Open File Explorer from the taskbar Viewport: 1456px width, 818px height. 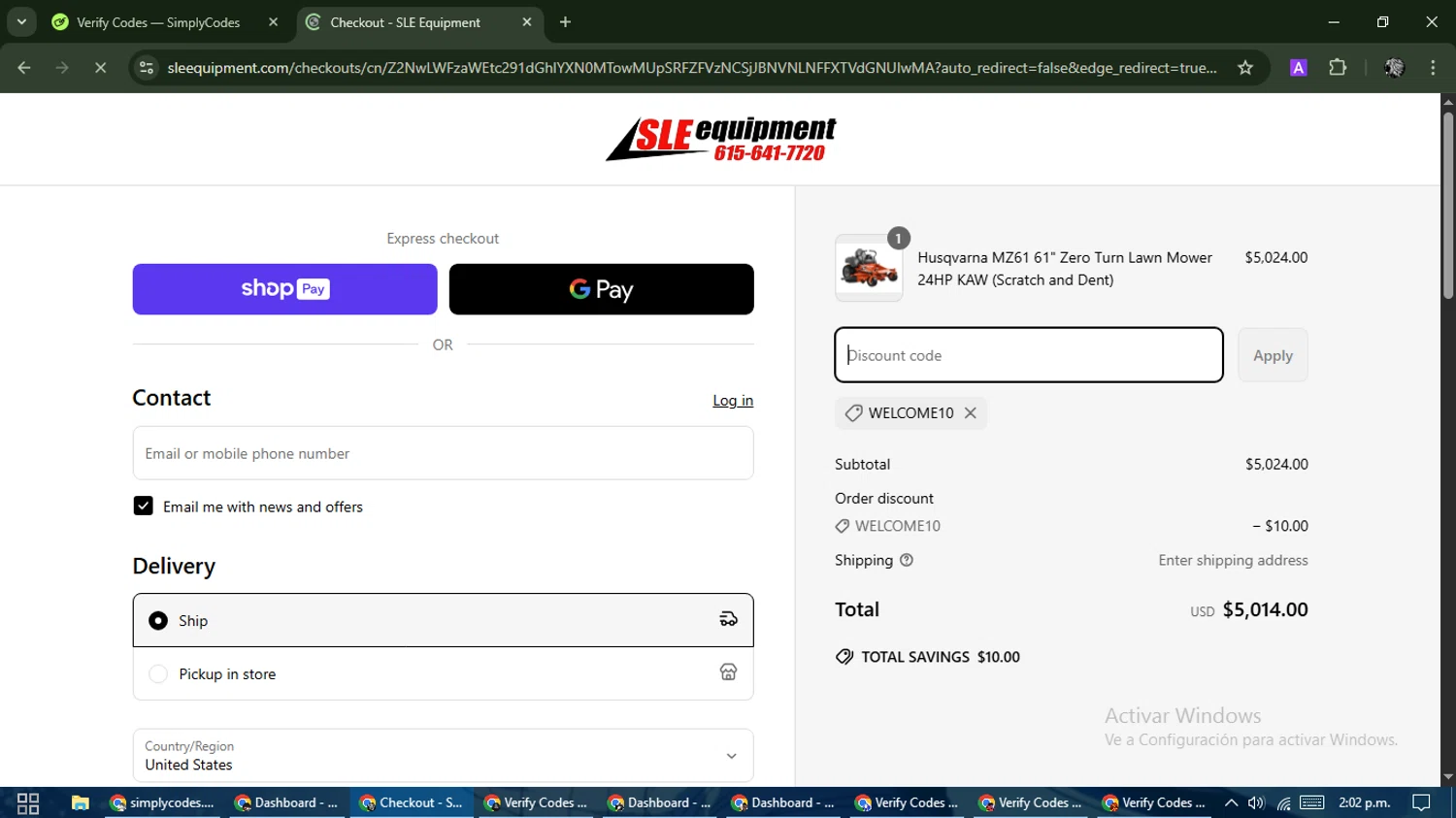click(81, 803)
